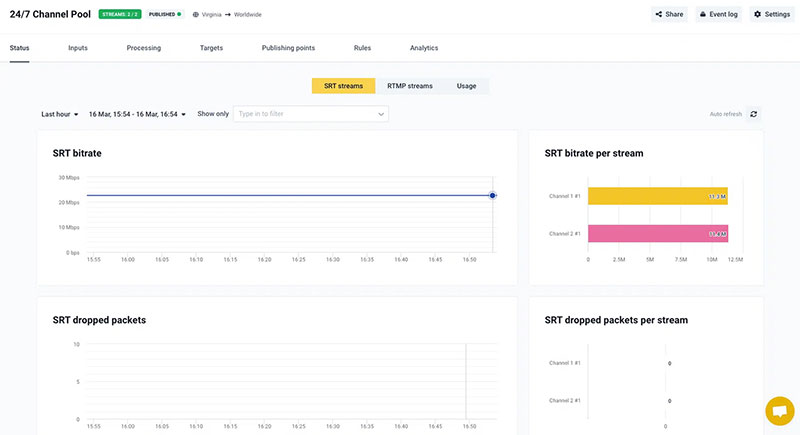Click the Streams 2/2 status badge
Image resolution: width=800 pixels, height=435 pixels.
tap(120, 15)
